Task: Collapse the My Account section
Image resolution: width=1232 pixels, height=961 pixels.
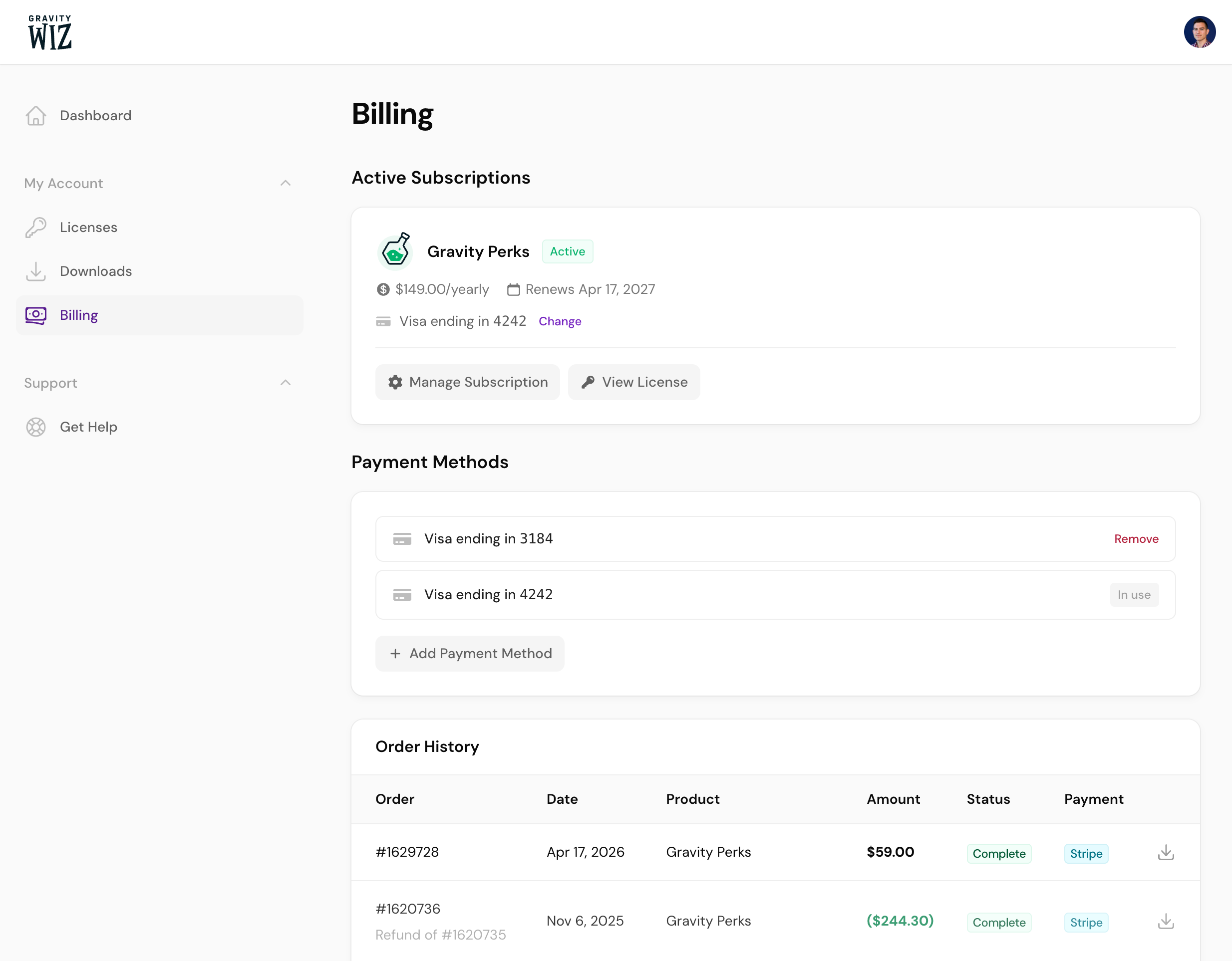Action: (x=286, y=183)
